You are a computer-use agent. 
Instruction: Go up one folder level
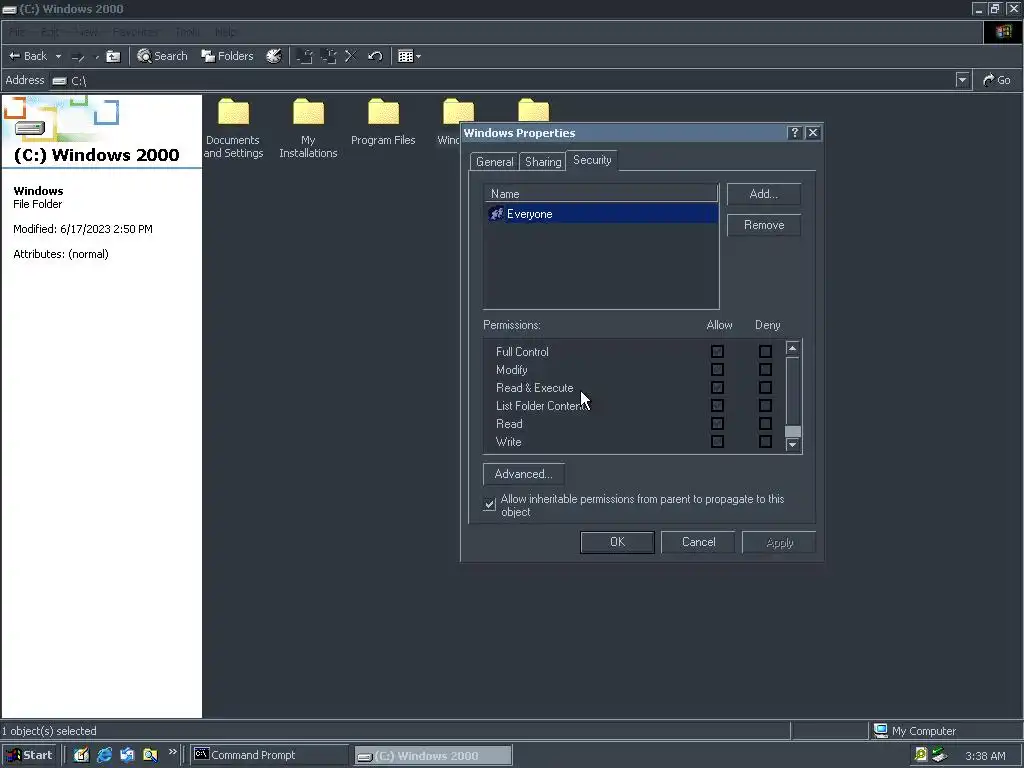pyautogui.click(x=114, y=57)
